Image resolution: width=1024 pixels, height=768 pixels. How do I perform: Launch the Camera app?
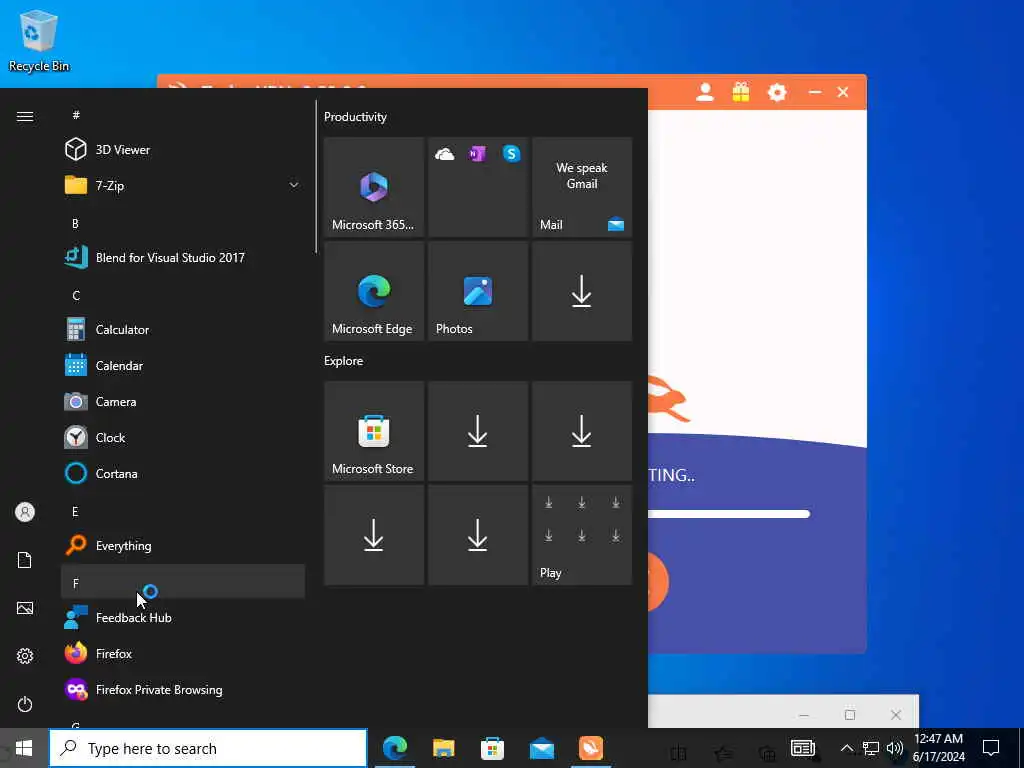point(183,402)
